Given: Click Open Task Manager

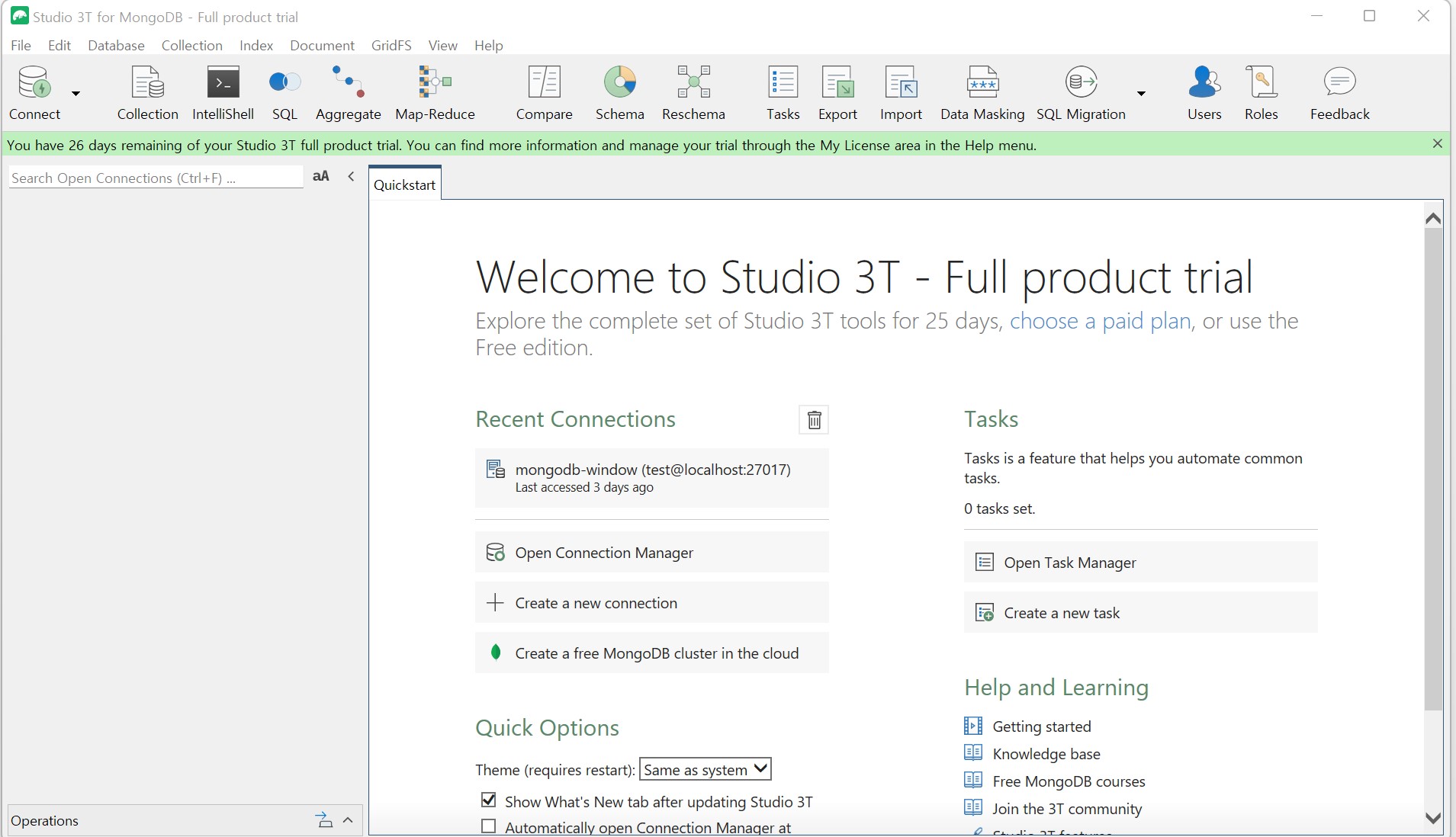Looking at the screenshot, I should click(x=1140, y=563).
